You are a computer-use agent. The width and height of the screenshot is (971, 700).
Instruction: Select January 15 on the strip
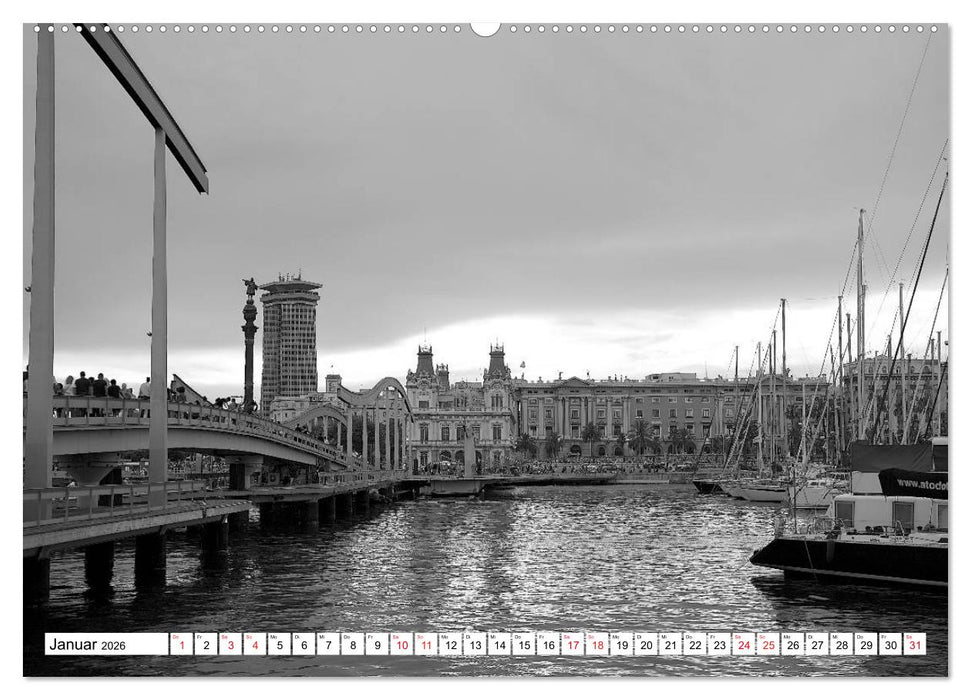[522, 644]
